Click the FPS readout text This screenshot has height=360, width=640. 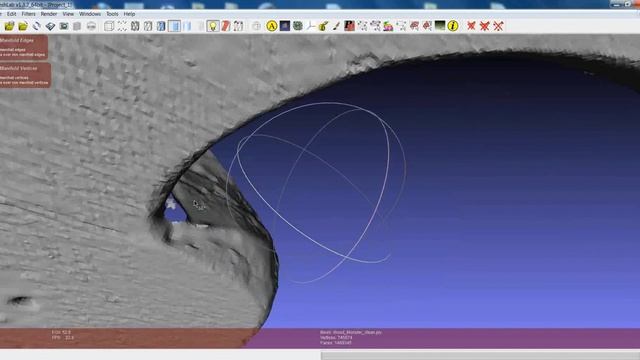point(63,338)
